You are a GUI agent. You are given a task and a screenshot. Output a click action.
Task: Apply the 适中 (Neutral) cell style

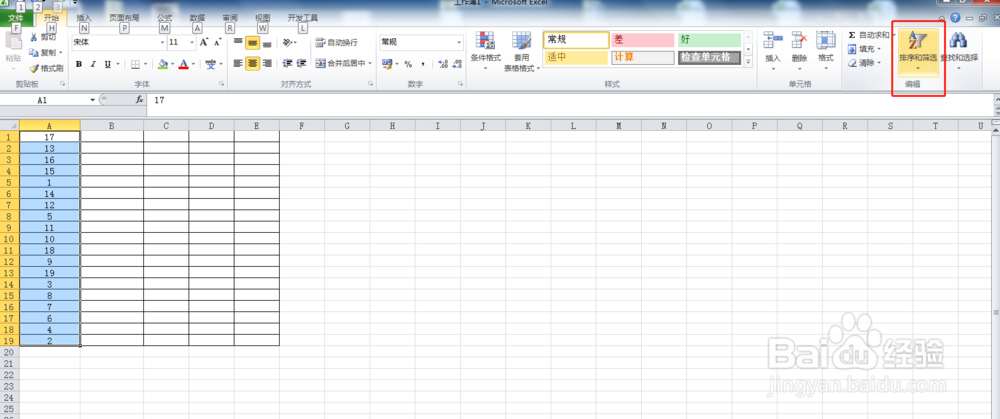576,58
